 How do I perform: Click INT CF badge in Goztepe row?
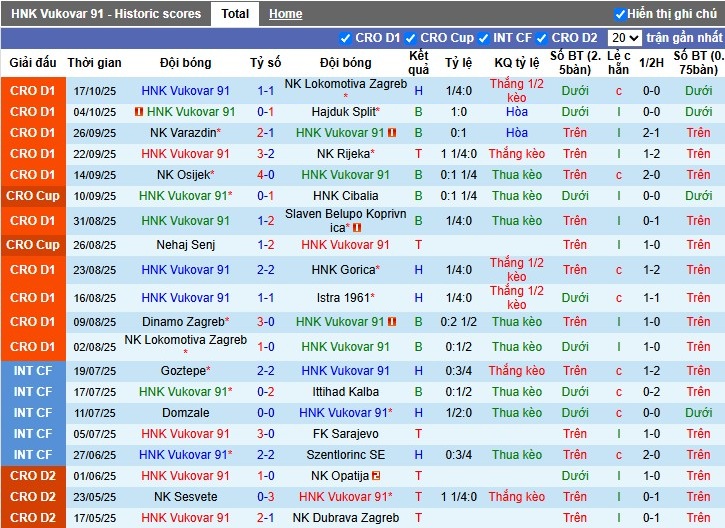33,371
